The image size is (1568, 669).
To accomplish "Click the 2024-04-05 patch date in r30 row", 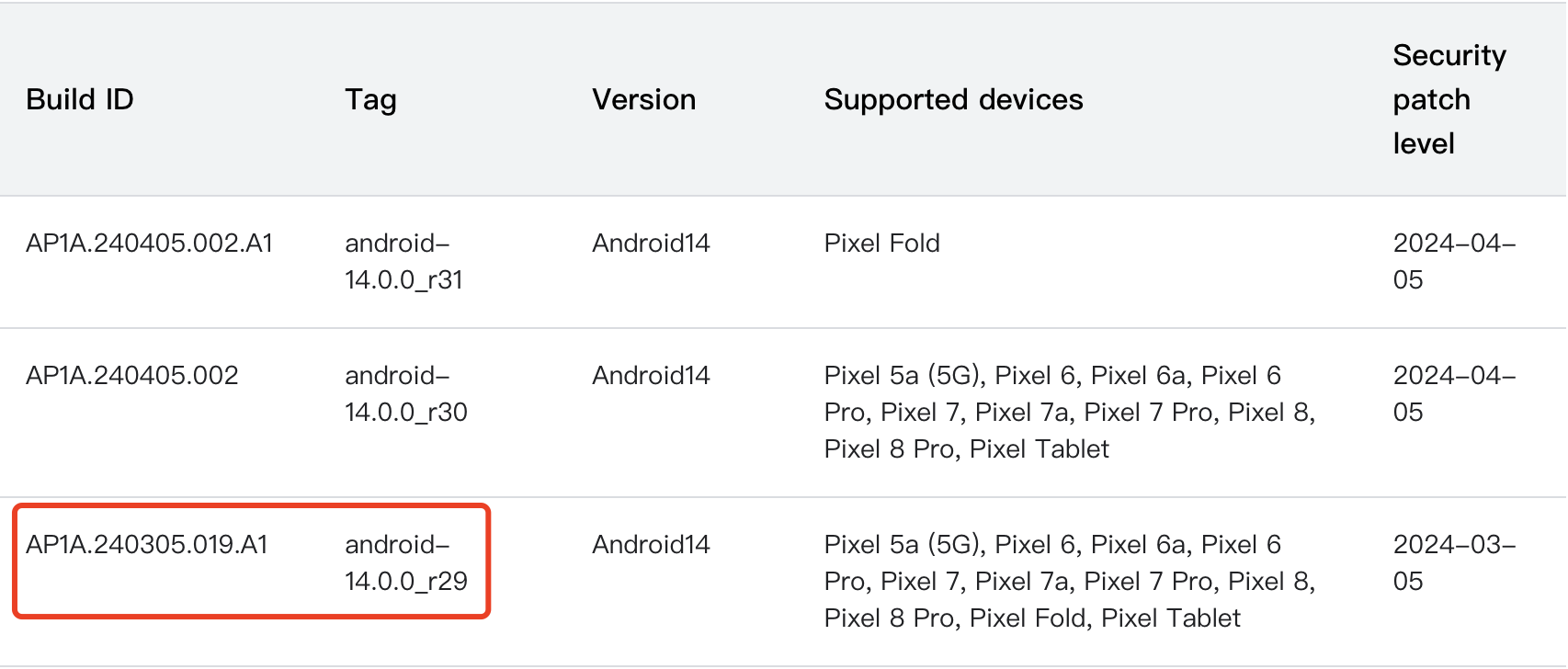I will pyautogui.click(x=1453, y=393).
